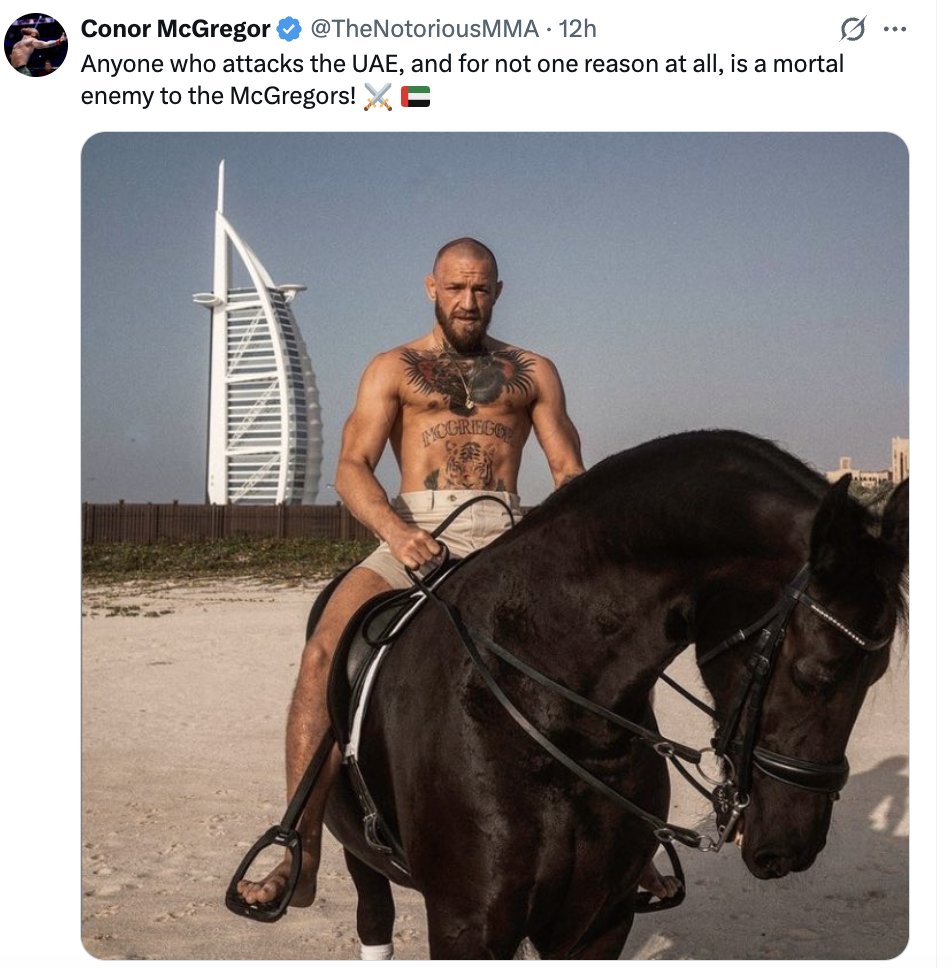Screen dimensions: 952x968
Task: Click the 12h post timestamp
Action: pyautogui.click(x=577, y=29)
